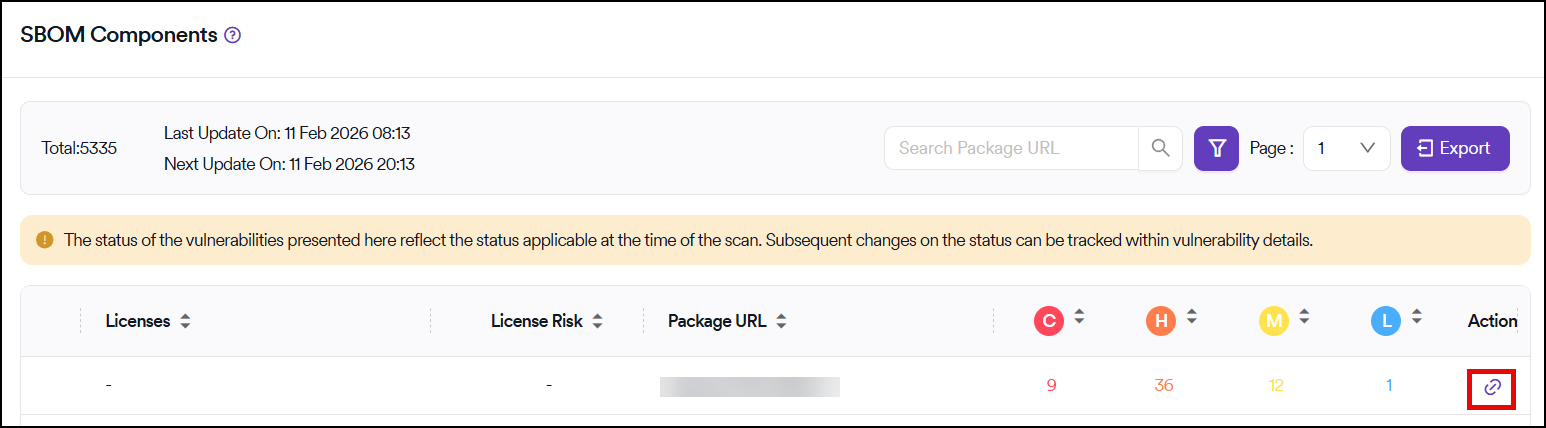Screen dimensions: 1546x428
Task: Open the Page number dropdown
Action: (x=1346, y=148)
